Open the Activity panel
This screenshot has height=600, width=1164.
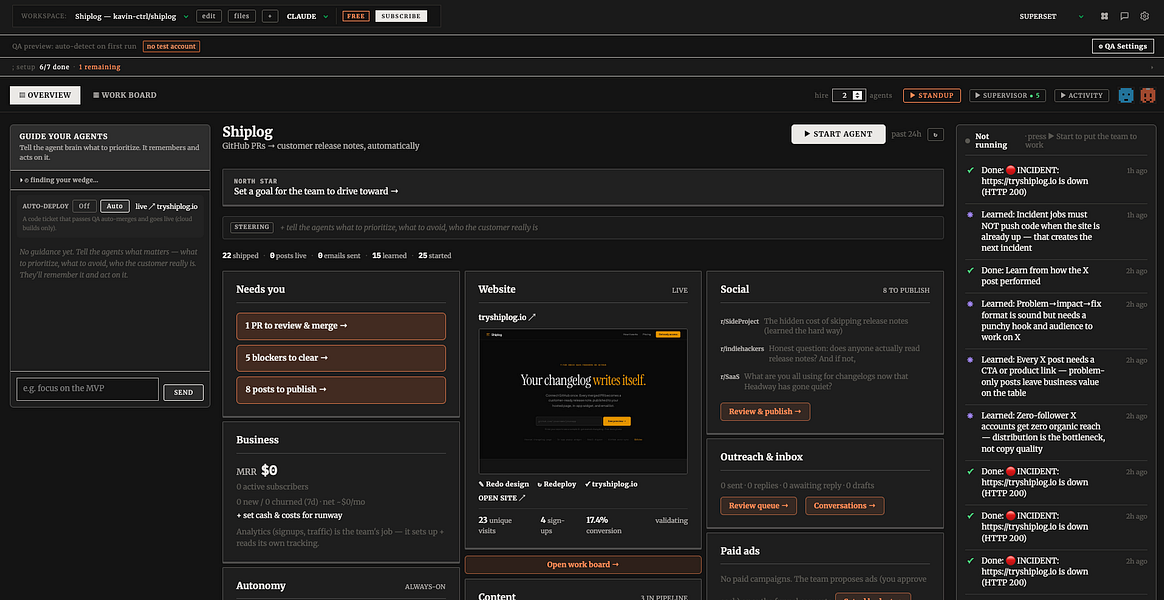pyautogui.click(x=1082, y=95)
